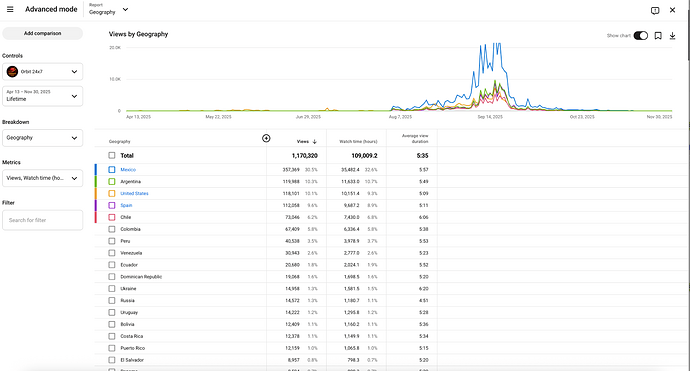Click the Argentina row label
The height and width of the screenshot is (371, 690).
click(131, 181)
